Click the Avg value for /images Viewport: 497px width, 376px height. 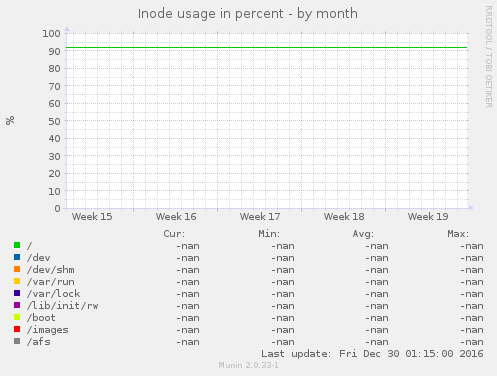pos(377,330)
